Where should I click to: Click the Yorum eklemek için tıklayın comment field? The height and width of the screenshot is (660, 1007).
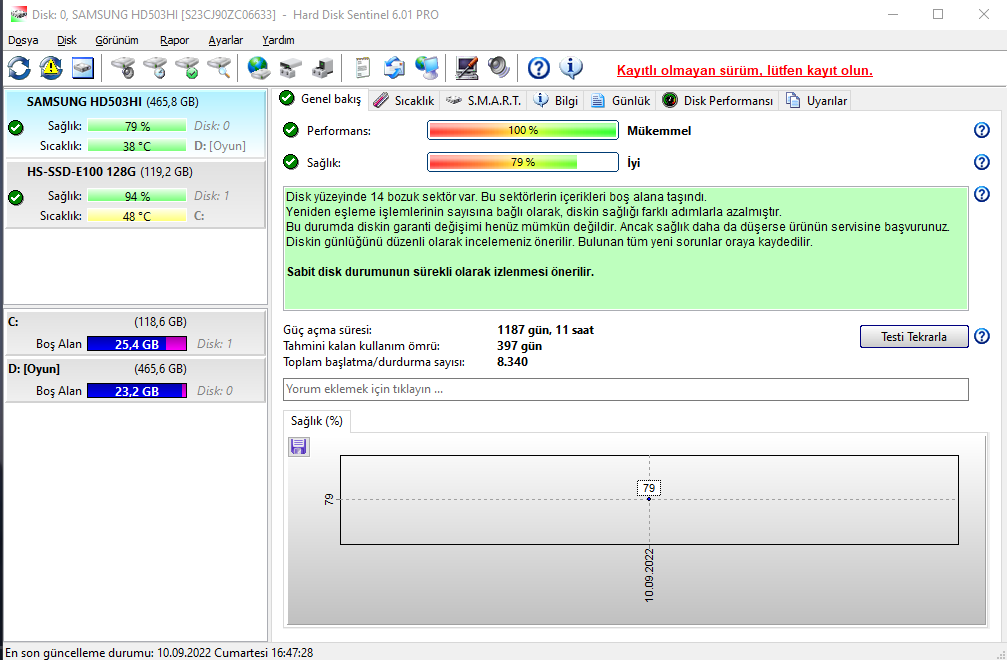tap(626, 389)
